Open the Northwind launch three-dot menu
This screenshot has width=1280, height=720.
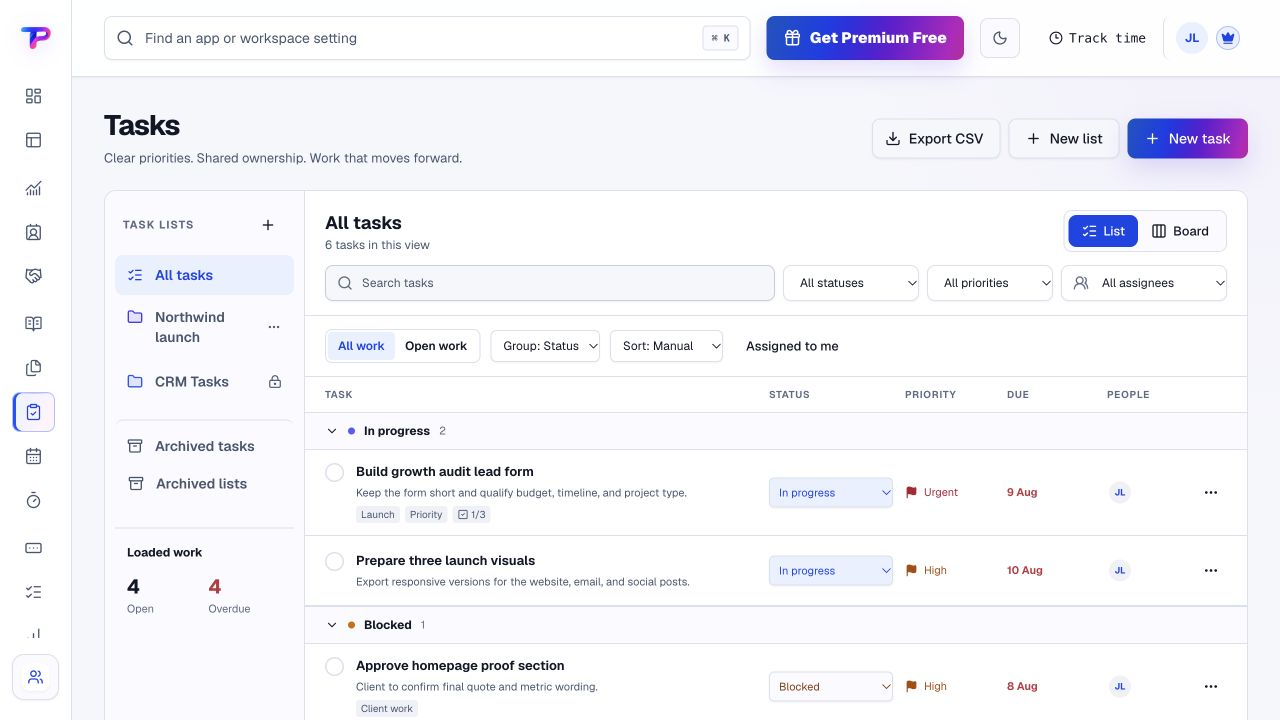274,327
